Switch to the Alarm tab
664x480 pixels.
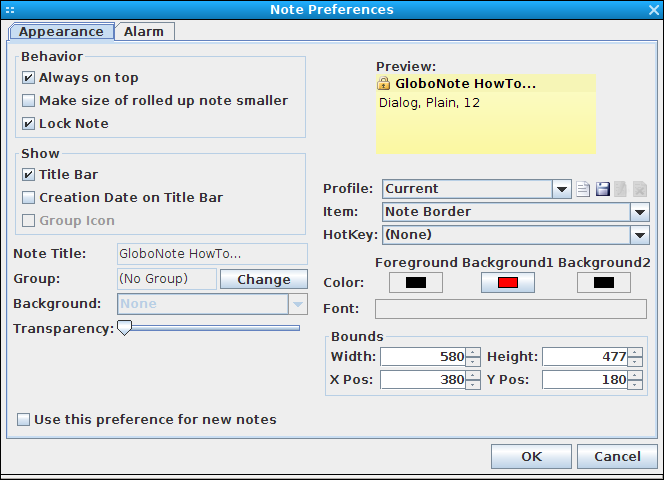(144, 32)
